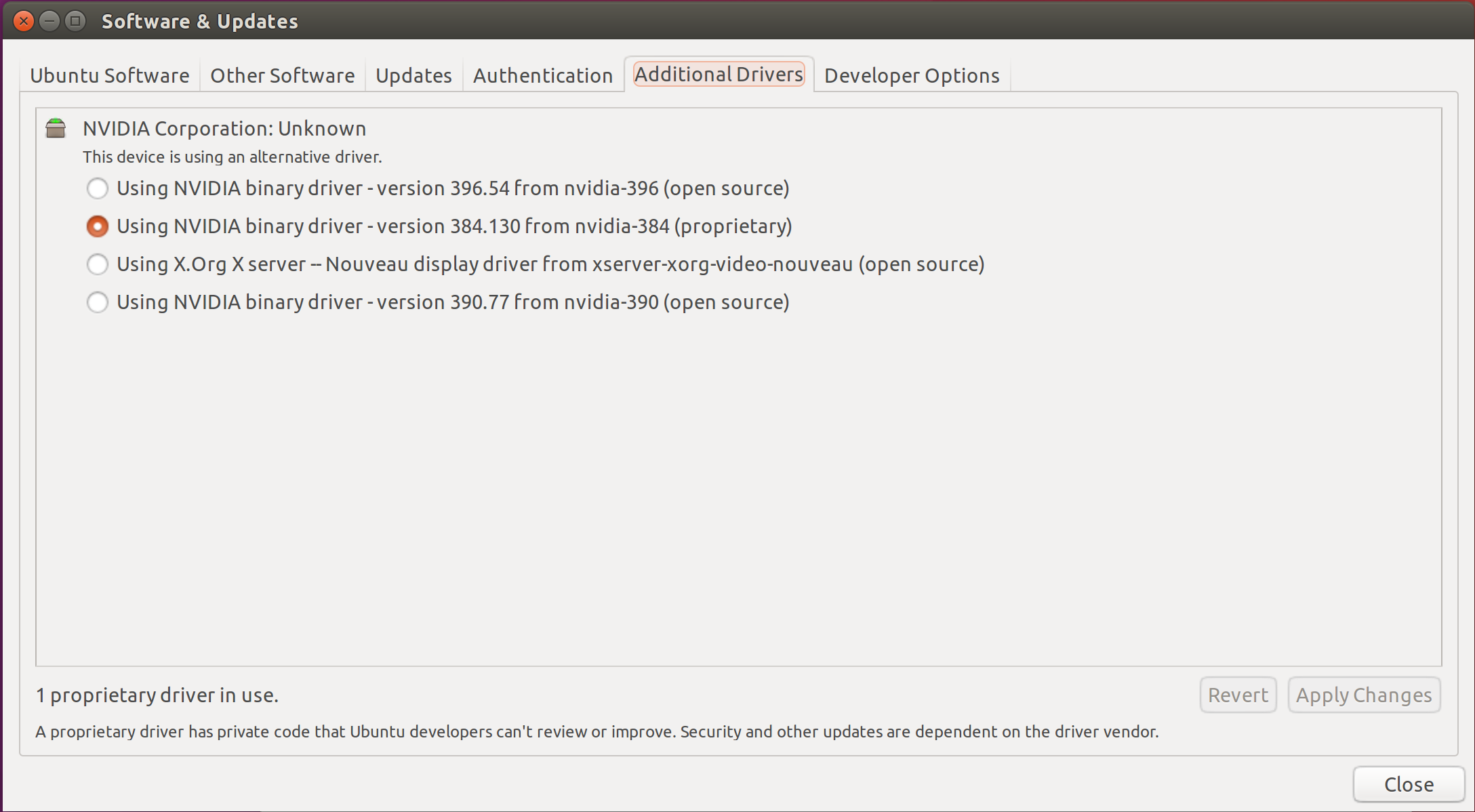Select the Additional Drivers tab

point(719,74)
